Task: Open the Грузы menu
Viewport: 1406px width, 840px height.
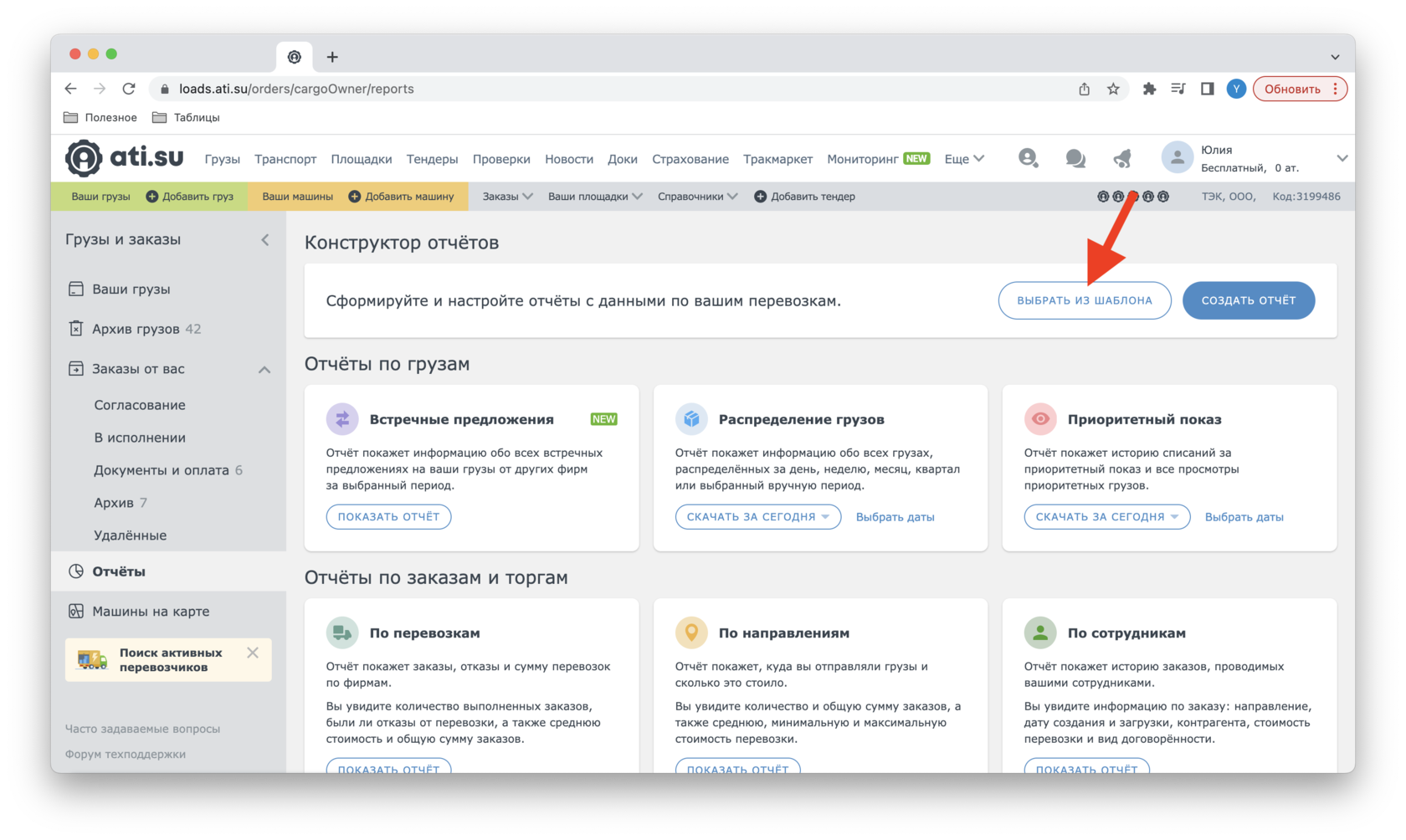Action: pyautogui.click(x=222, y=159)
